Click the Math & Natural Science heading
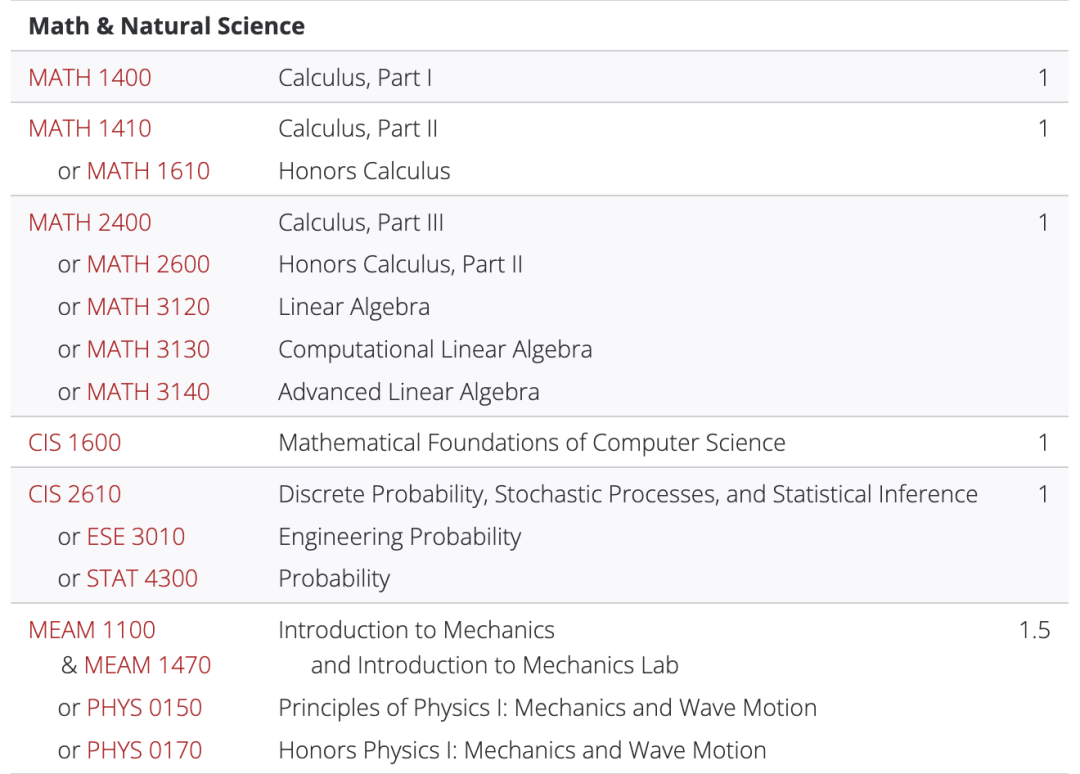1080x774 pixels. (167, 26)
